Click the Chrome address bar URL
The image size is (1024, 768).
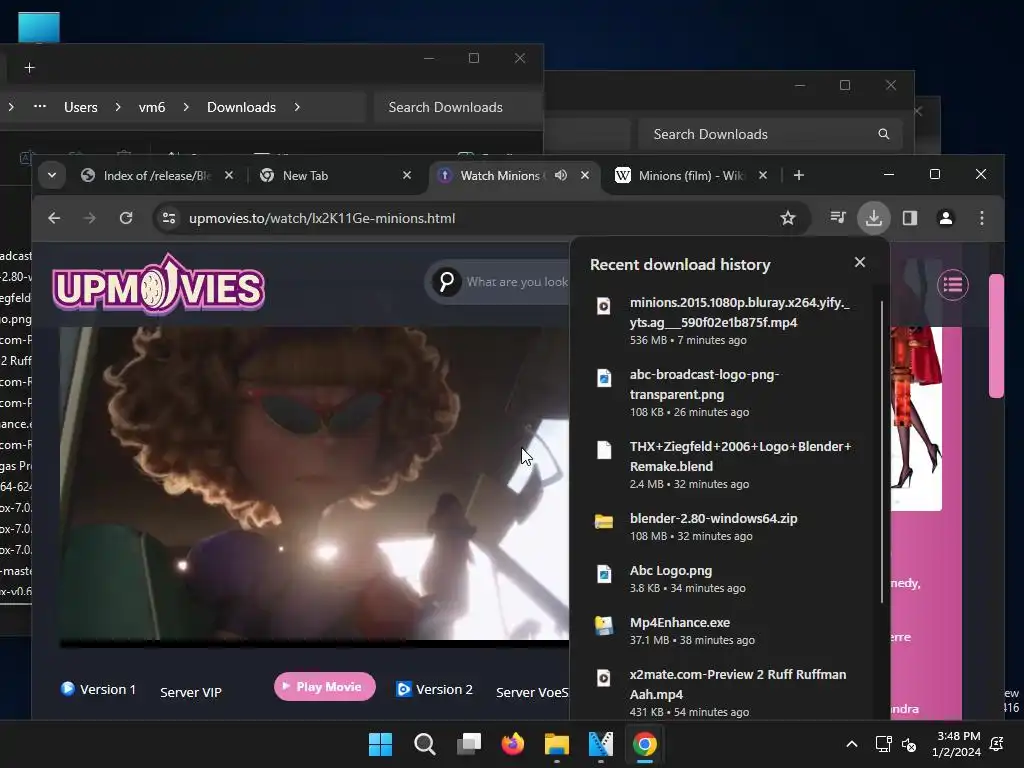[322, 218]
